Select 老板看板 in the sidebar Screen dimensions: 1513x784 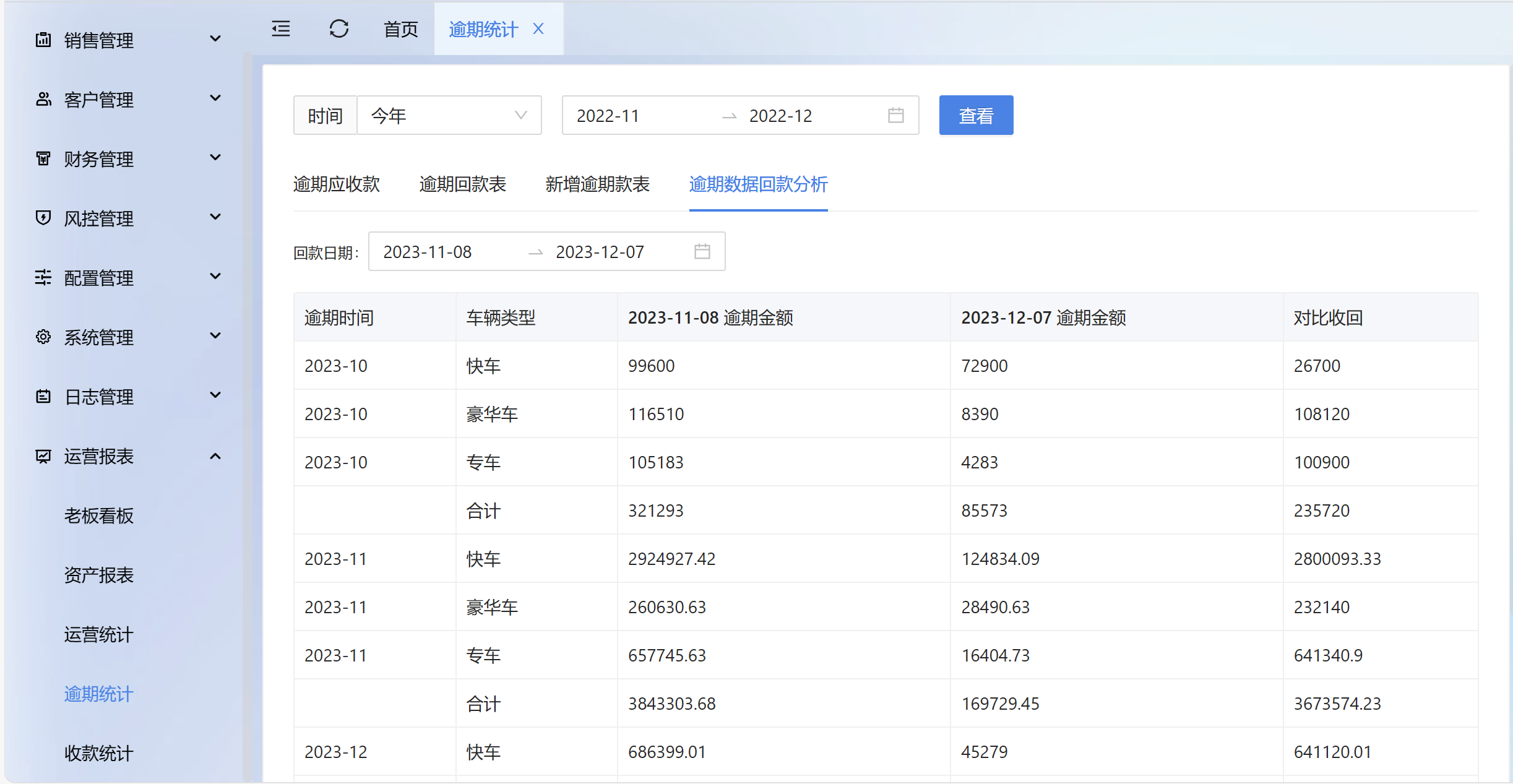point(98,515)
